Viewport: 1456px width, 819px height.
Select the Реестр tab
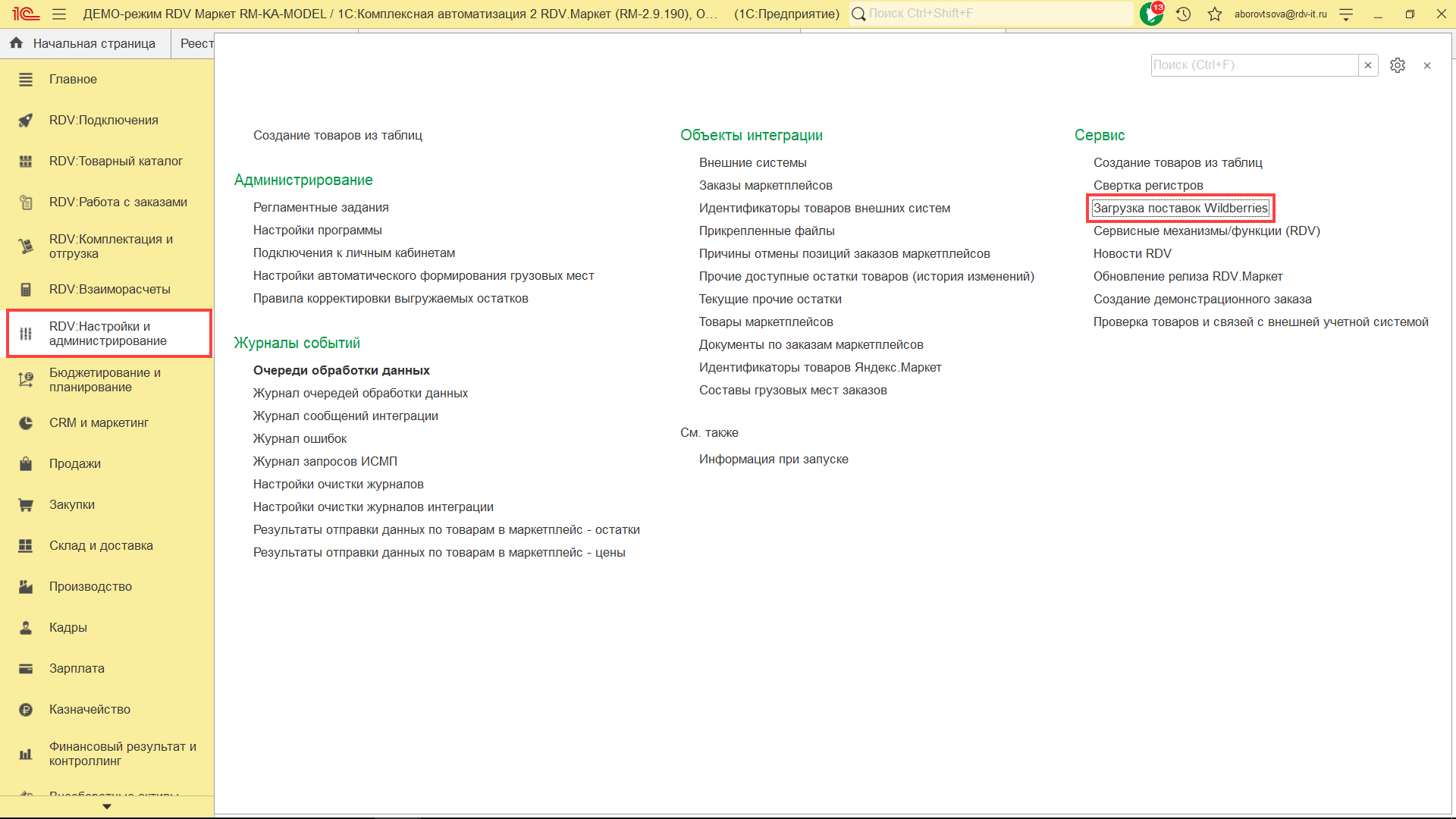[196, 43]
